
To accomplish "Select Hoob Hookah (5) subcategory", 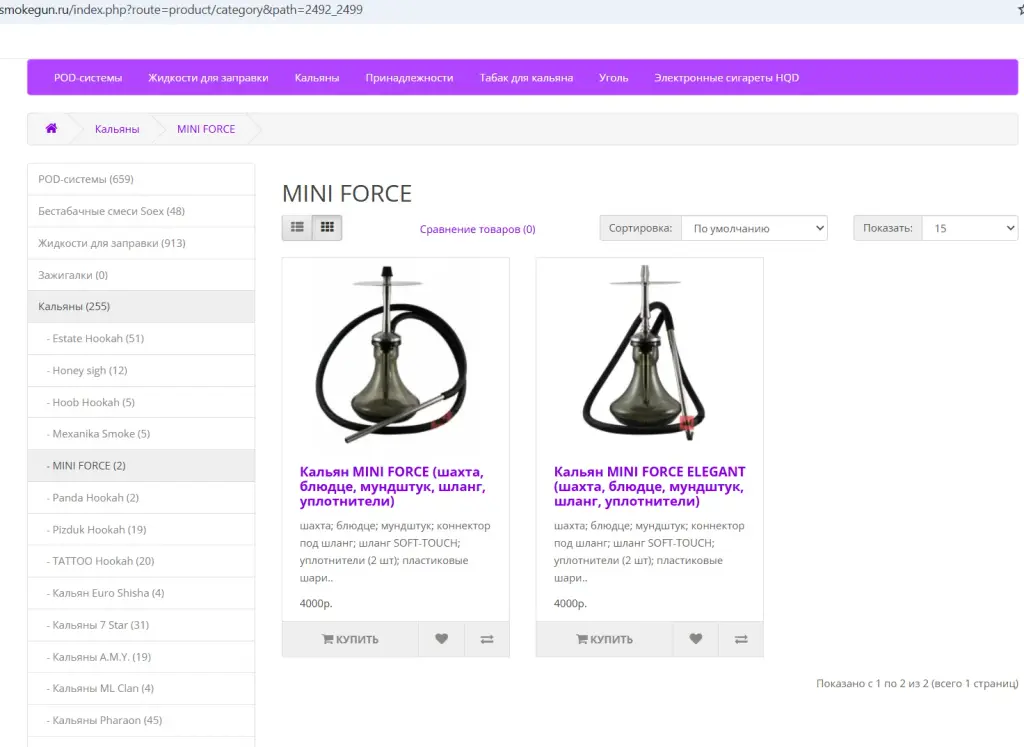I will coord(141,402).
